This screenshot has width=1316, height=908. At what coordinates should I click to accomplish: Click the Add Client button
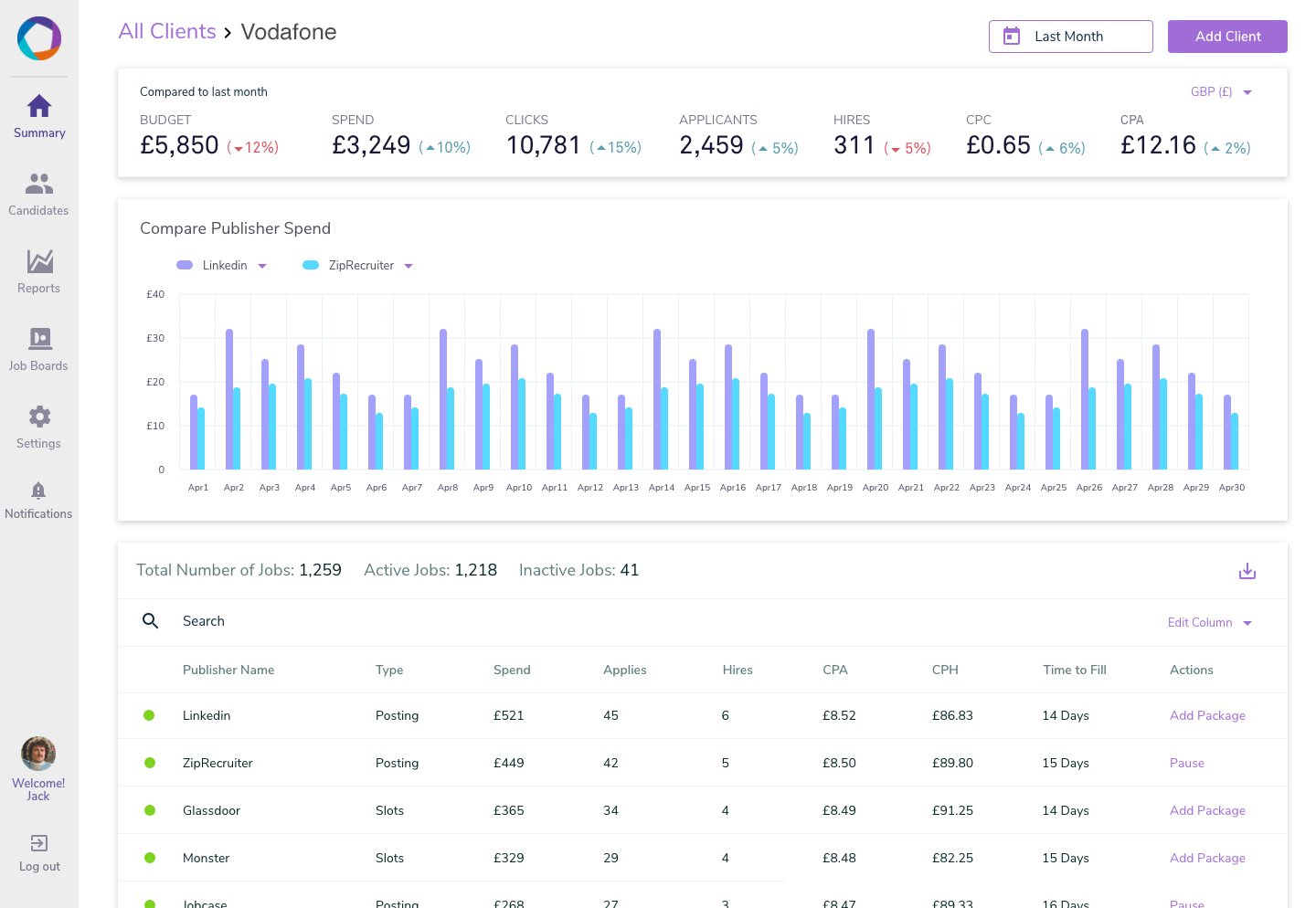click(x=1226, y=37)
